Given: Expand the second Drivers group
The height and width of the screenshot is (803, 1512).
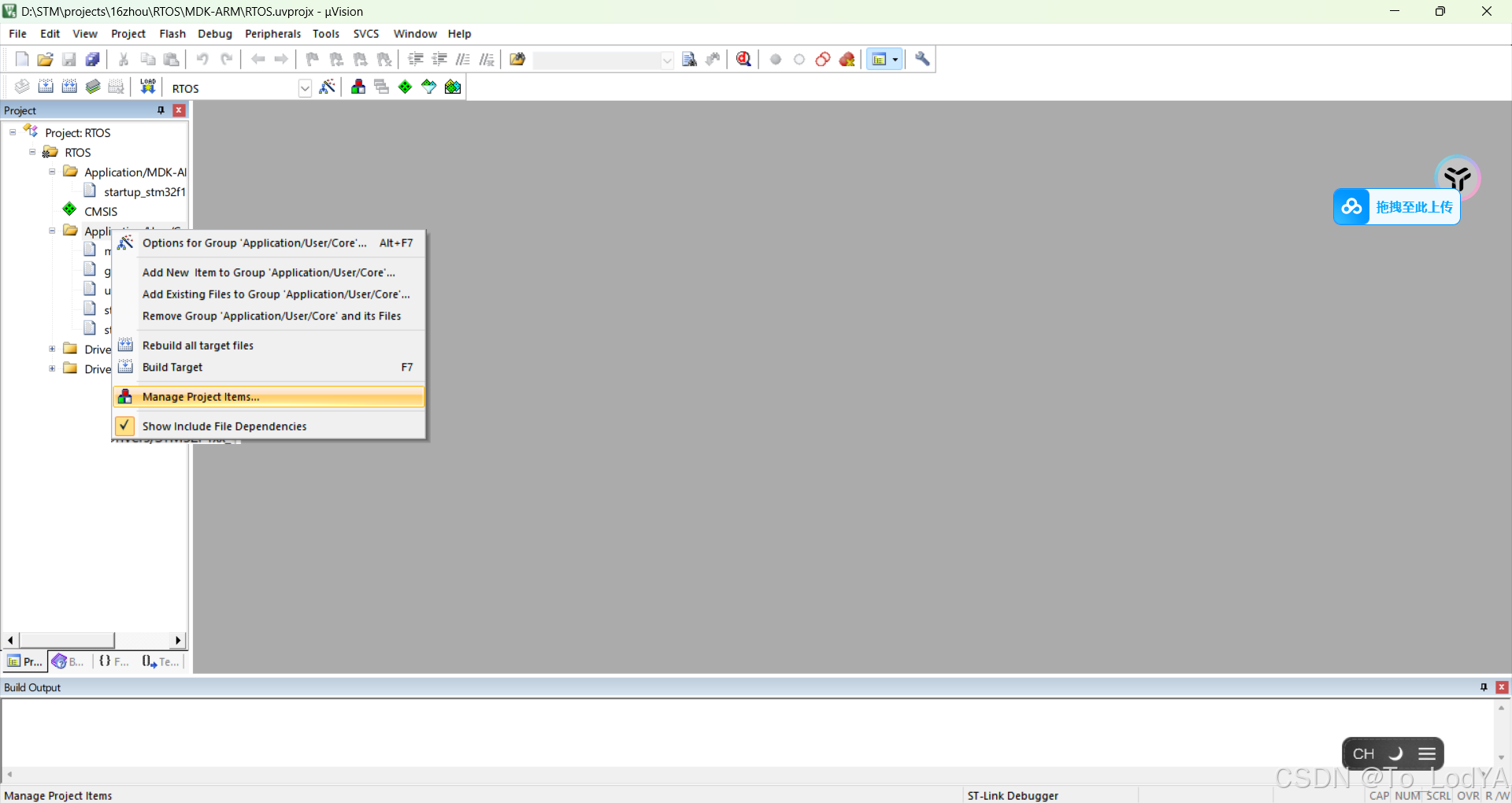Looking at the screenshot, I should 52,368.
